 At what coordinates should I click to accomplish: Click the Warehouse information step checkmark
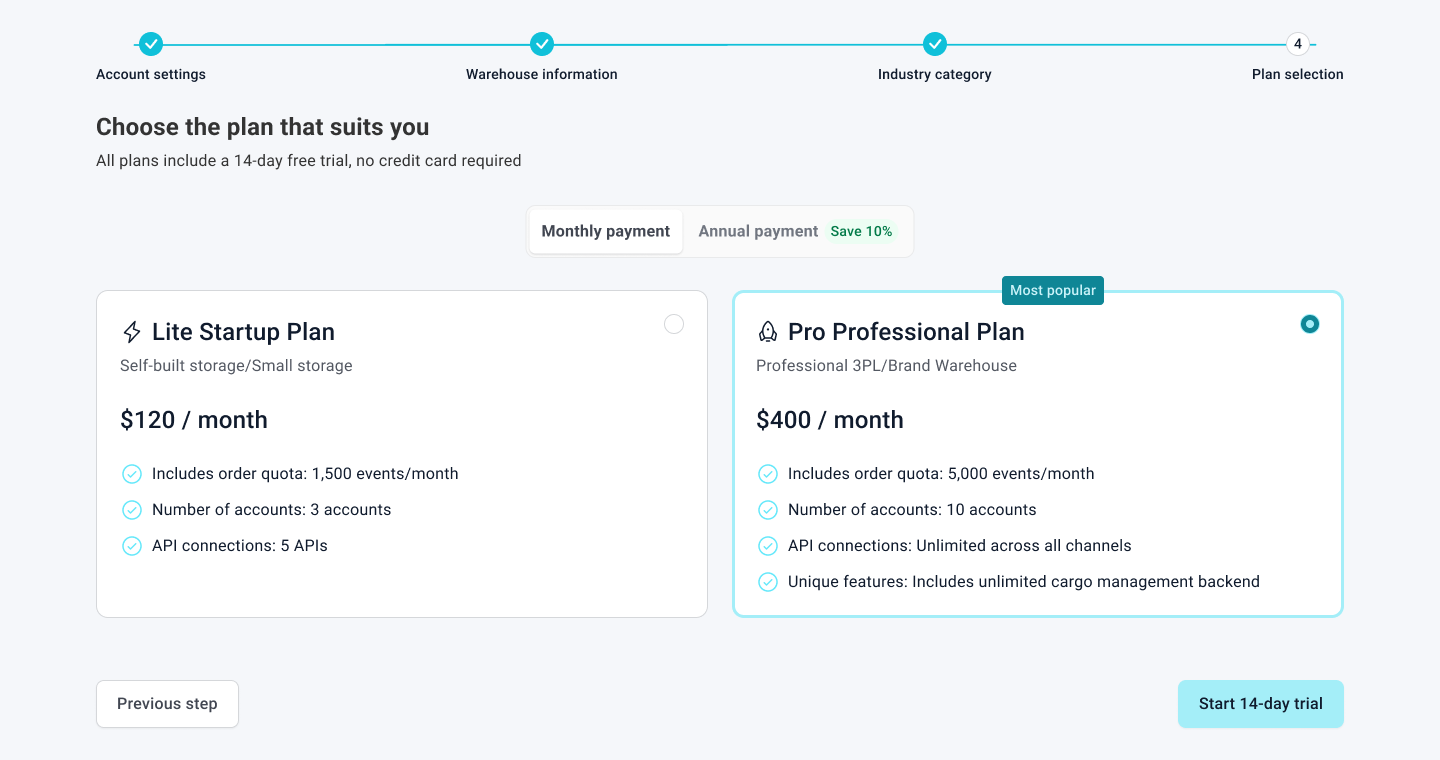[541, 44]
